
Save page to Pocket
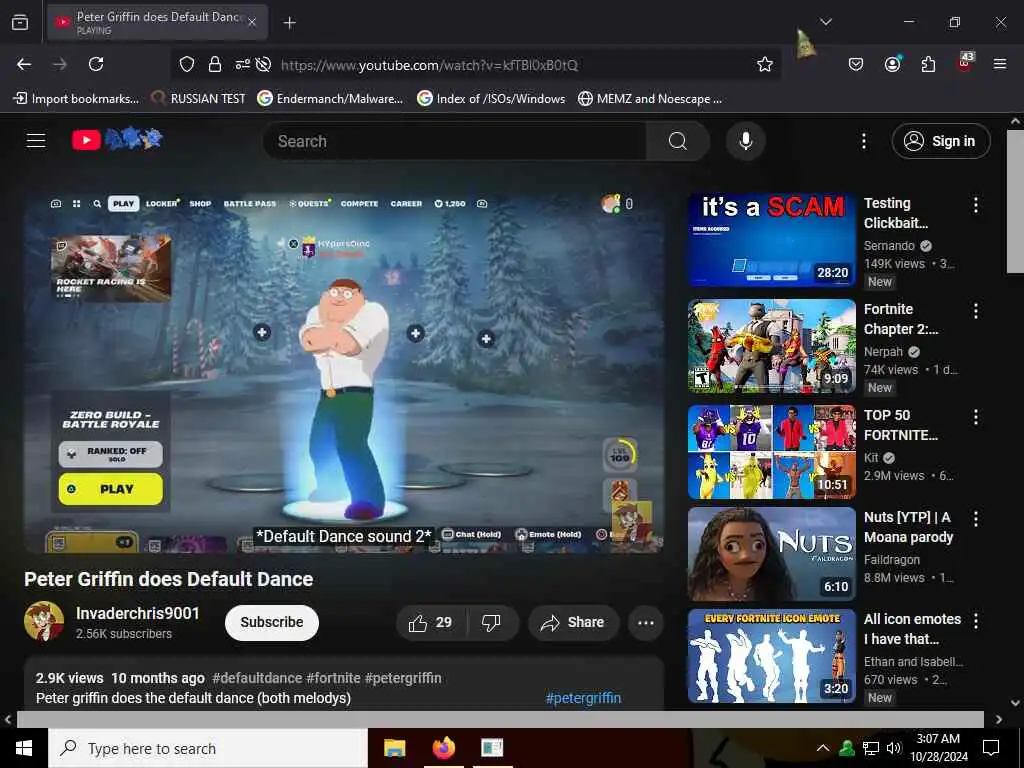pyautogui.click(x=856, y=64)
